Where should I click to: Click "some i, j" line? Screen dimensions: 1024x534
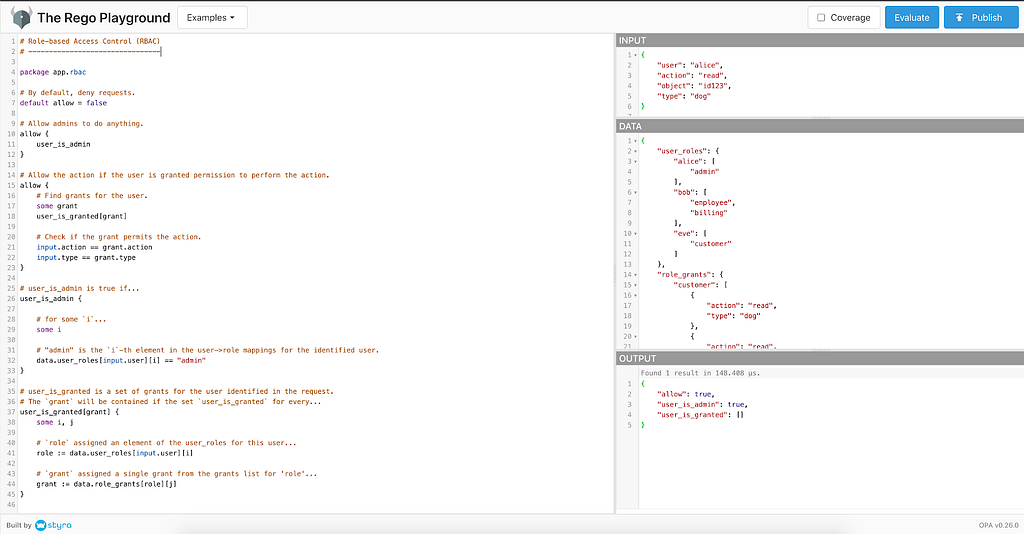[x=55, y=422]
